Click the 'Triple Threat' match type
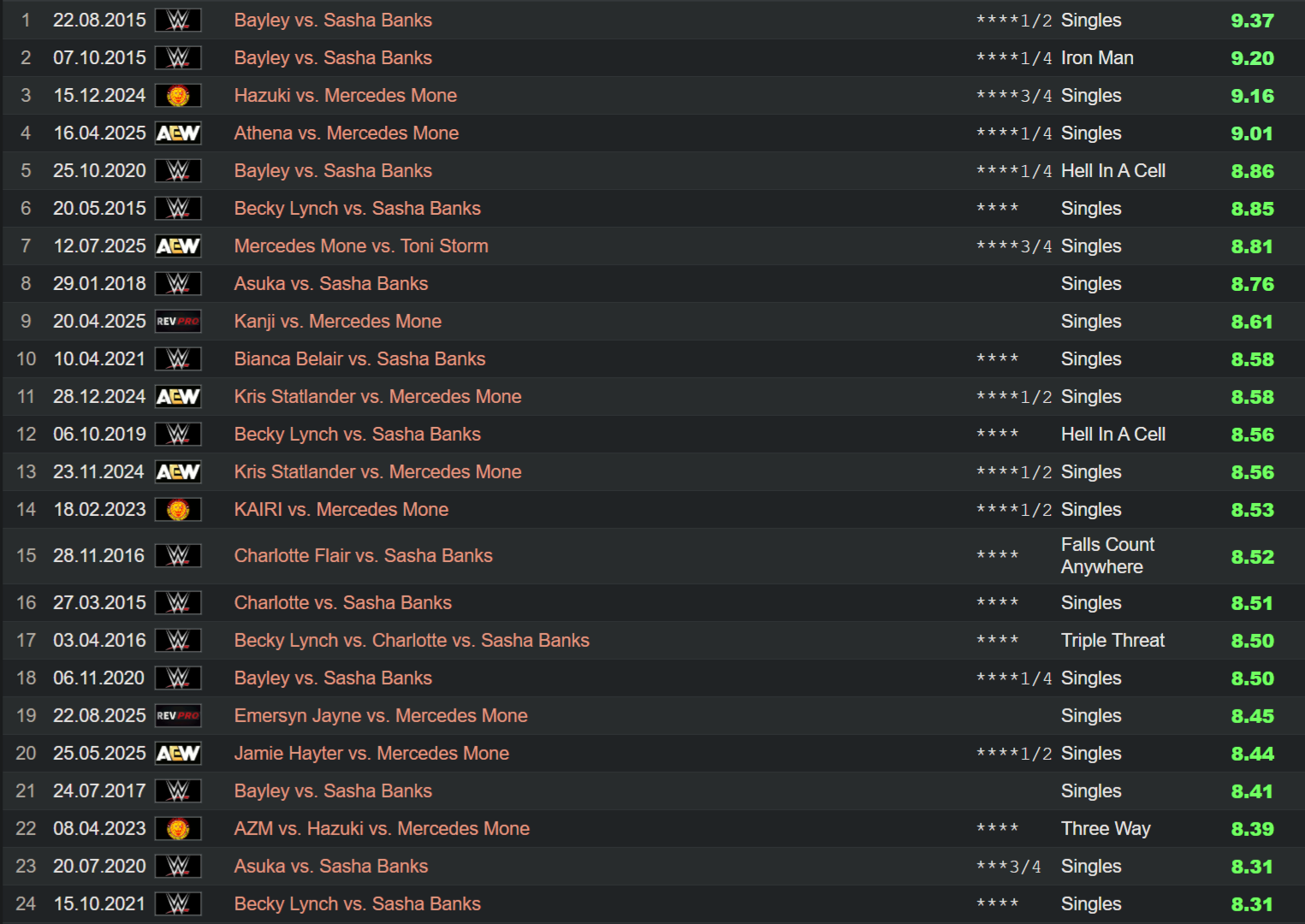This screenshot has height=924, width=1305. coord(1112,641)
